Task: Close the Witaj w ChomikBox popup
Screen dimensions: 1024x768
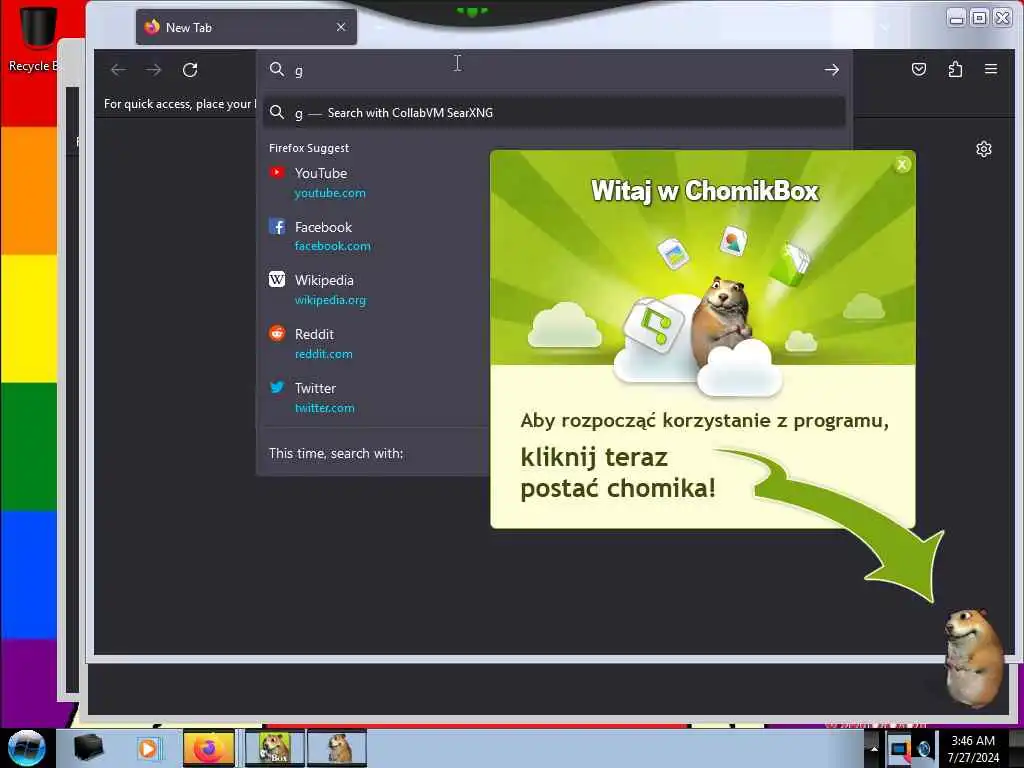Action: point(902,165)
